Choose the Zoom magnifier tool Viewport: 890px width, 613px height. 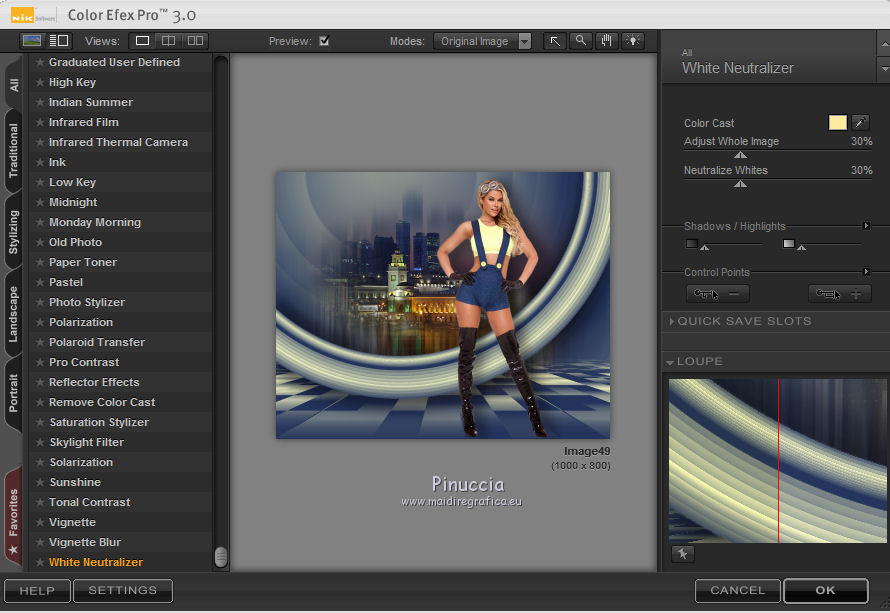click(x=581, y=41)
